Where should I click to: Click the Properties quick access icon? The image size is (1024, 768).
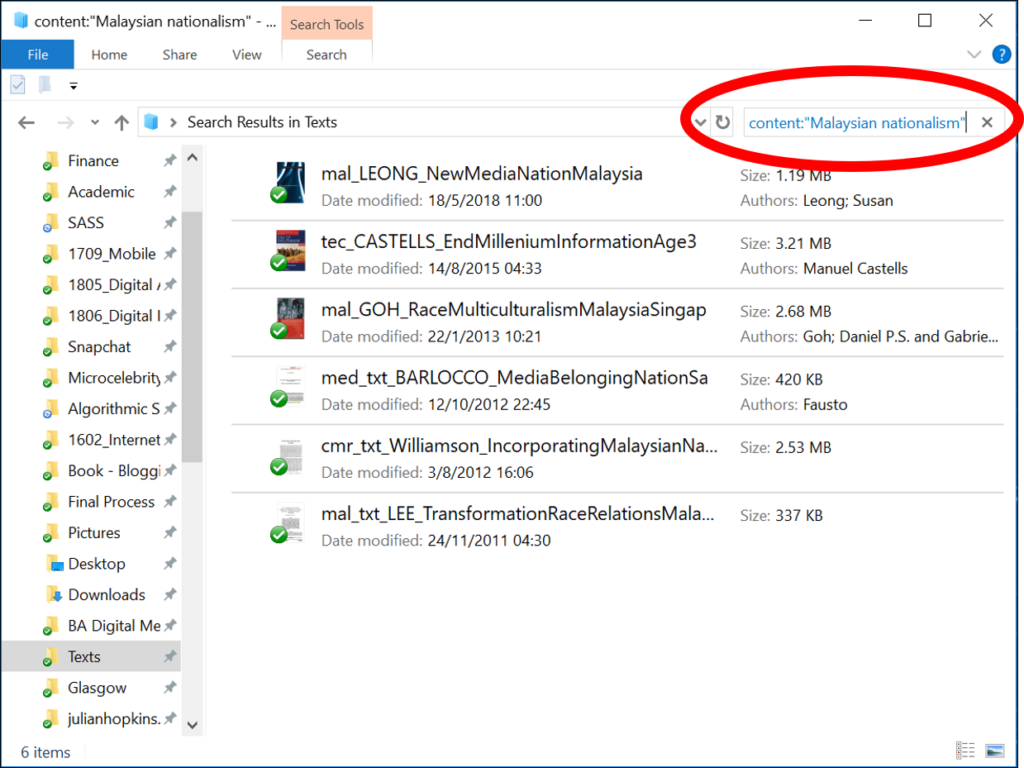18,85
